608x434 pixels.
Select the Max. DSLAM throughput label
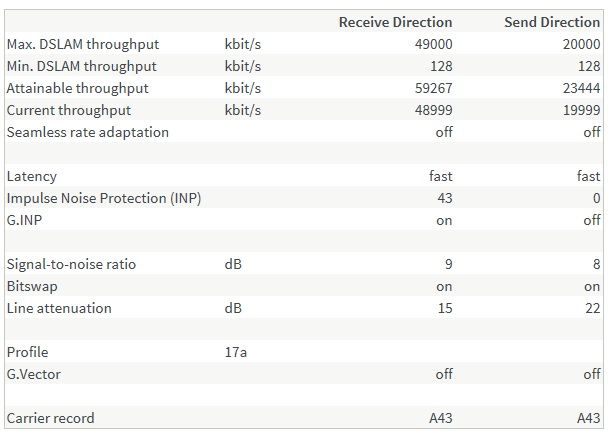pos(83,44)
